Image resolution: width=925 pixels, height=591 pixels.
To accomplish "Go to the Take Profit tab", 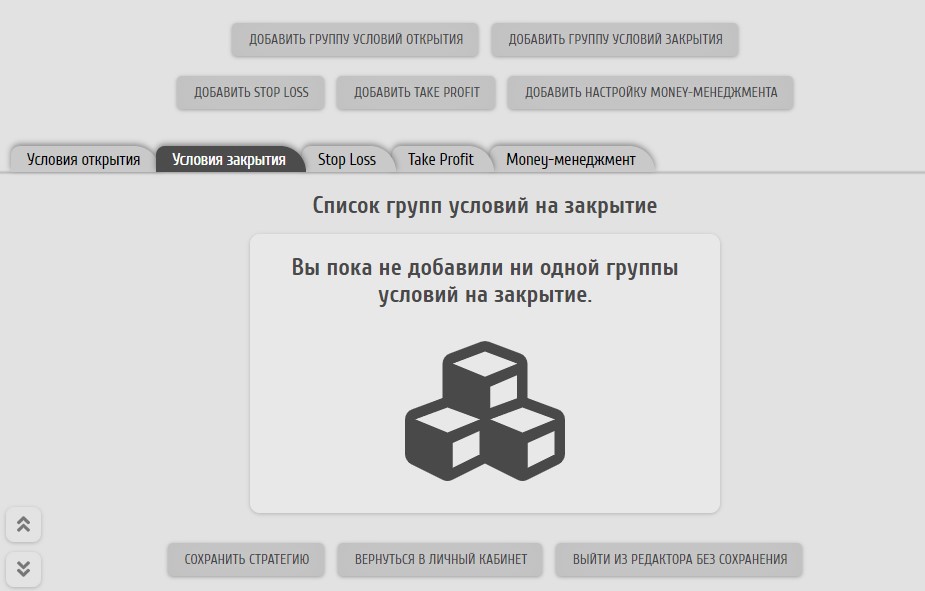I will point(440,159).
